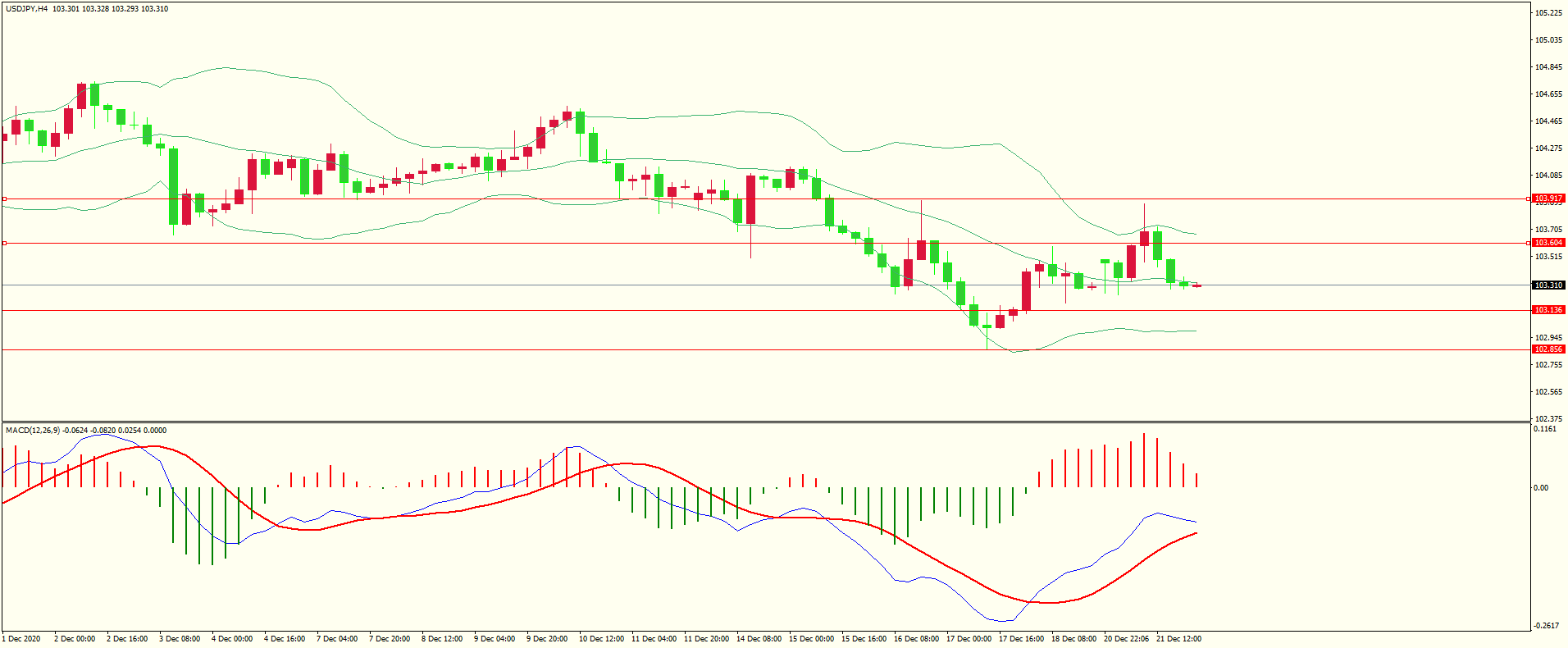Screen dimensions: 1568x648
Task: Click the divider between price chart and MACD
Action: (766, 422)
